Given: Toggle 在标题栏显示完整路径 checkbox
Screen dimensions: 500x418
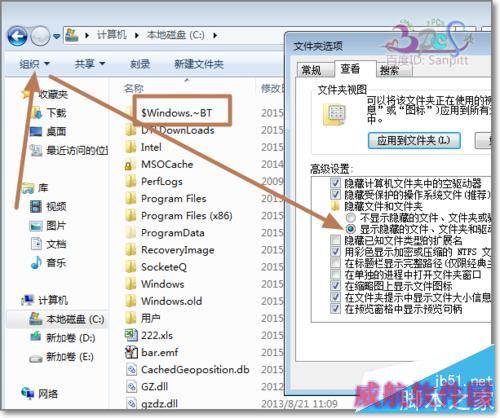Looking at the screenshot, I should point(335,263).
